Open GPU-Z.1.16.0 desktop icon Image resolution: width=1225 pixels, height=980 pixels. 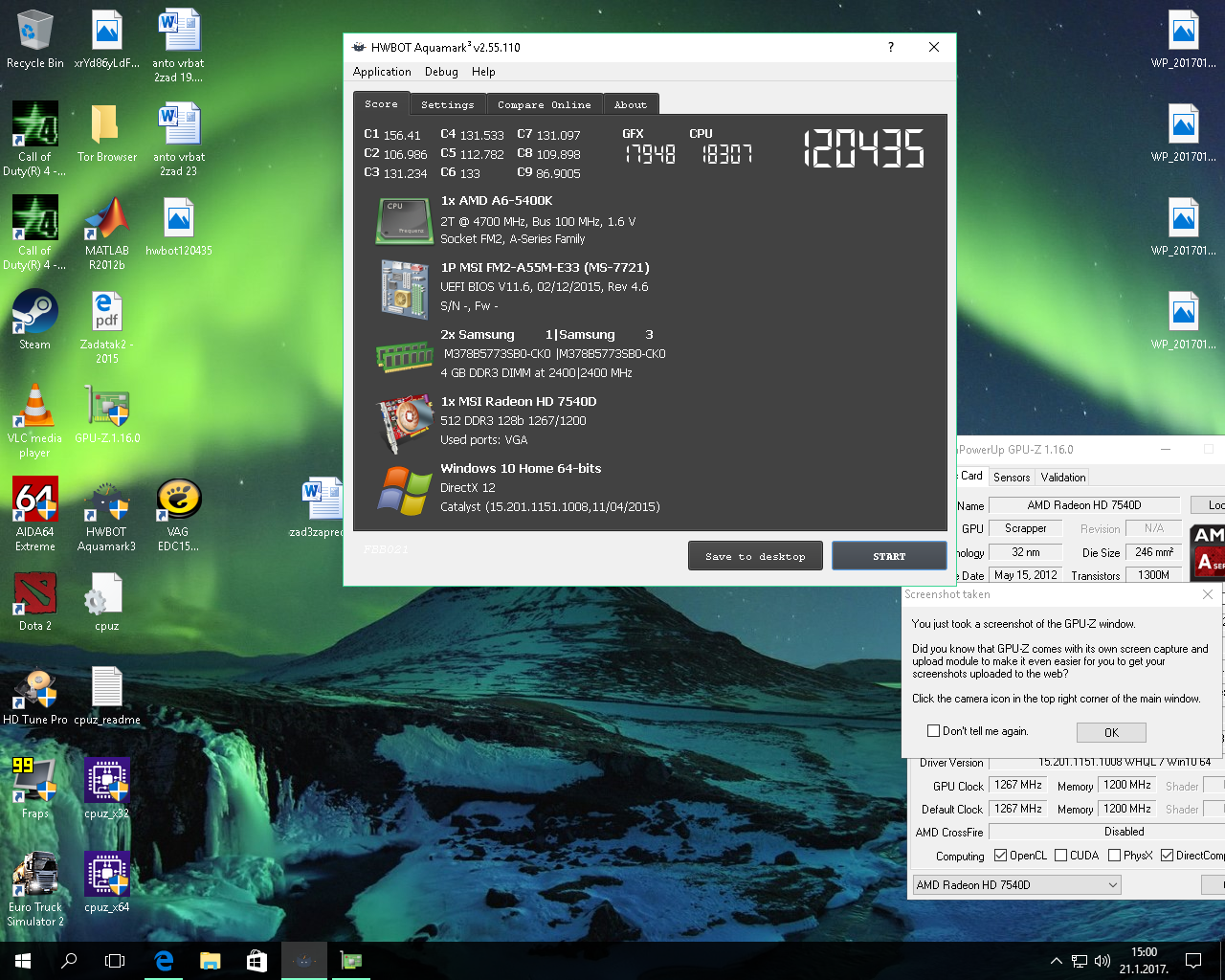tap(107, 413)
